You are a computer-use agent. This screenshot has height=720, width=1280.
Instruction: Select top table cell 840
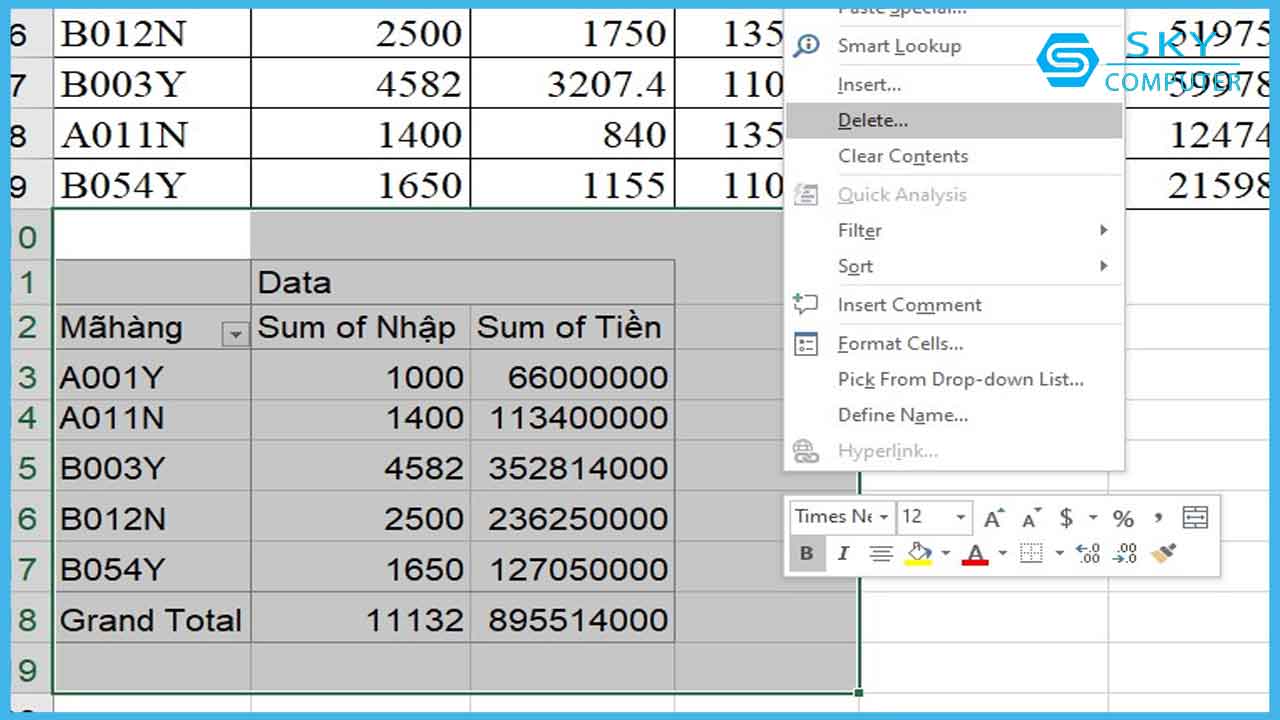(x=572, y=134)
